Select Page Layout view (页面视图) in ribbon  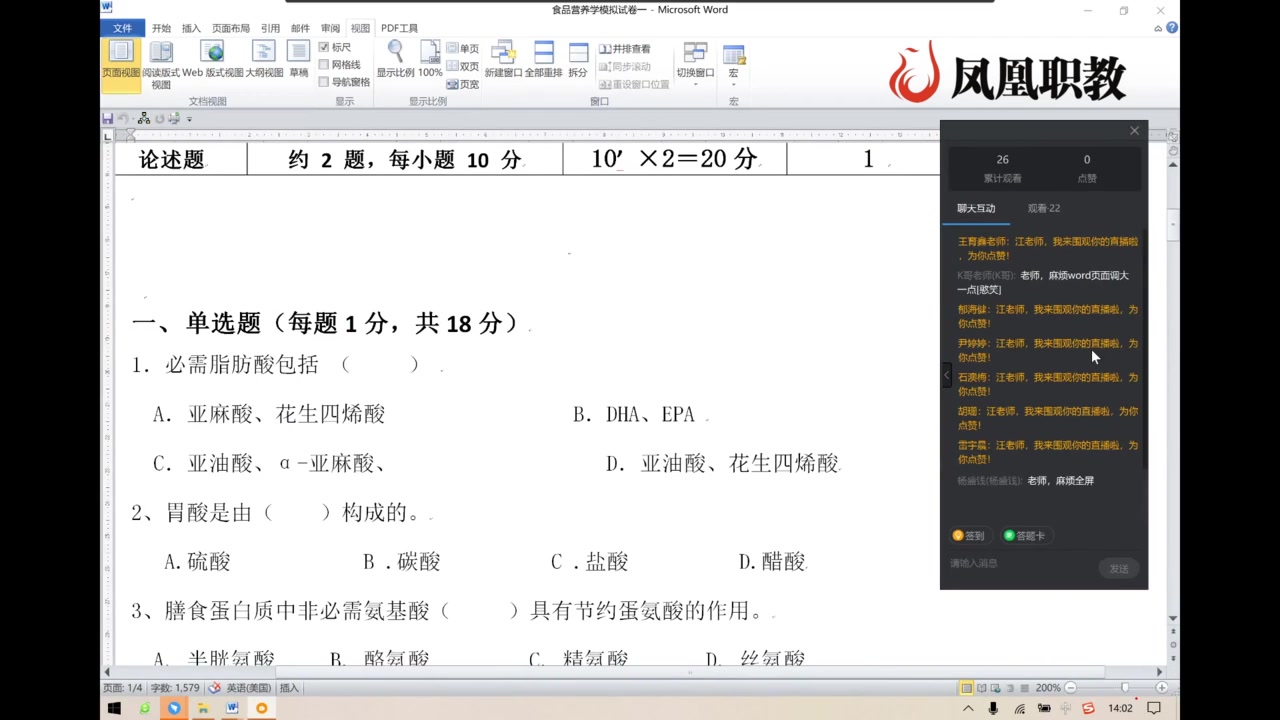121,64
